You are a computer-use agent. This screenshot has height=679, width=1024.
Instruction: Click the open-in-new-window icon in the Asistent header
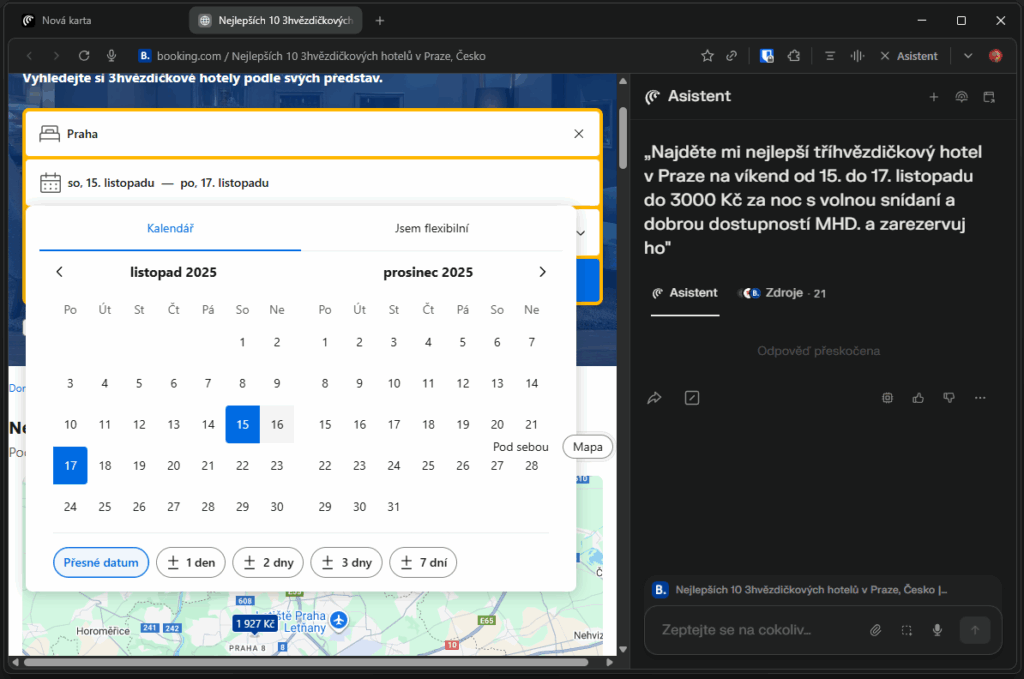pos(991,96)
